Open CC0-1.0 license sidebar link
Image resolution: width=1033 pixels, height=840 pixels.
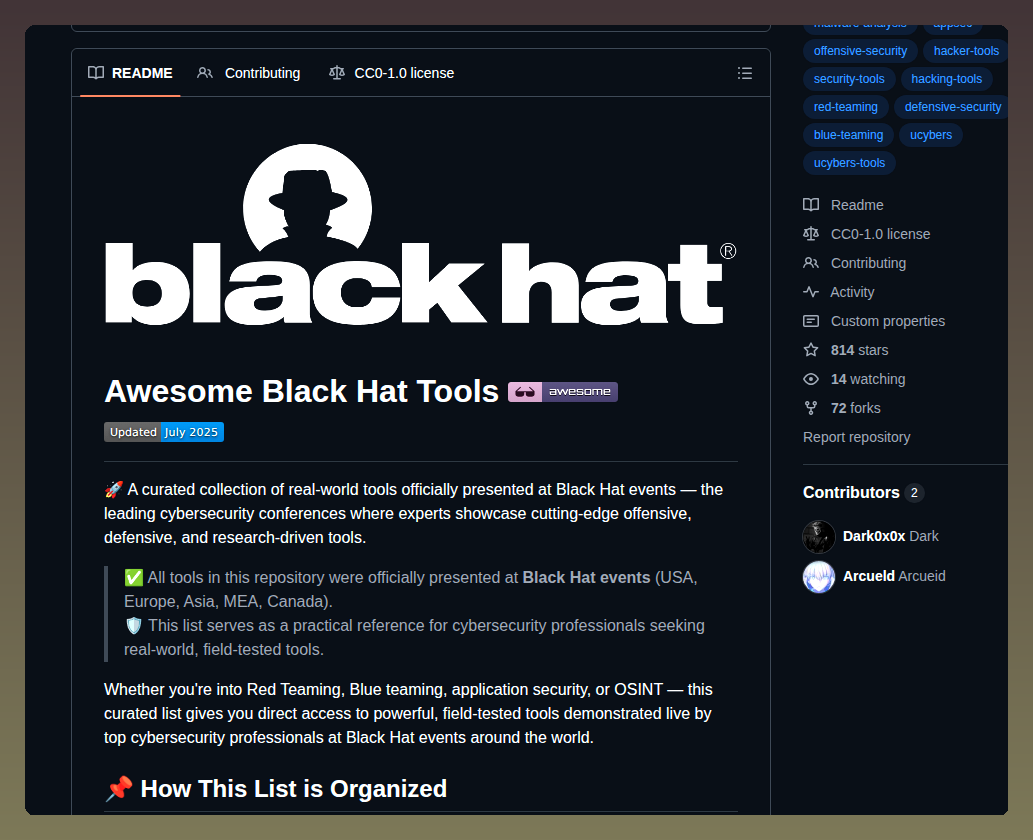[880, 234]
